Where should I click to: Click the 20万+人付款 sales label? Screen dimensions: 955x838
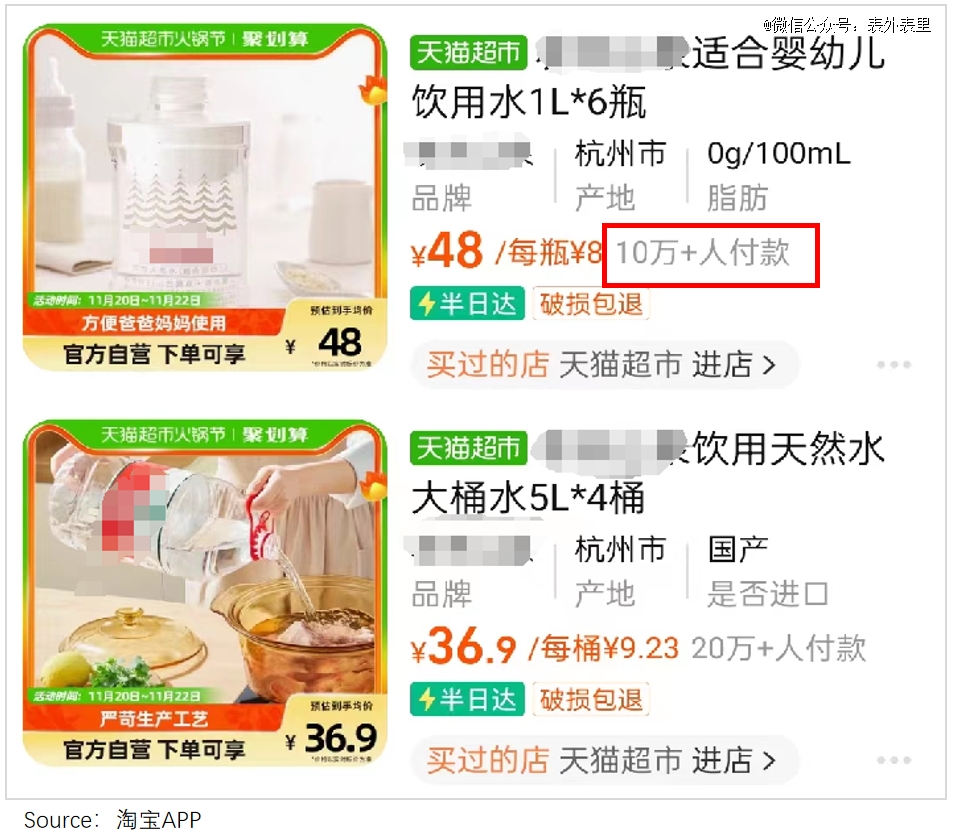coord(779,647)
